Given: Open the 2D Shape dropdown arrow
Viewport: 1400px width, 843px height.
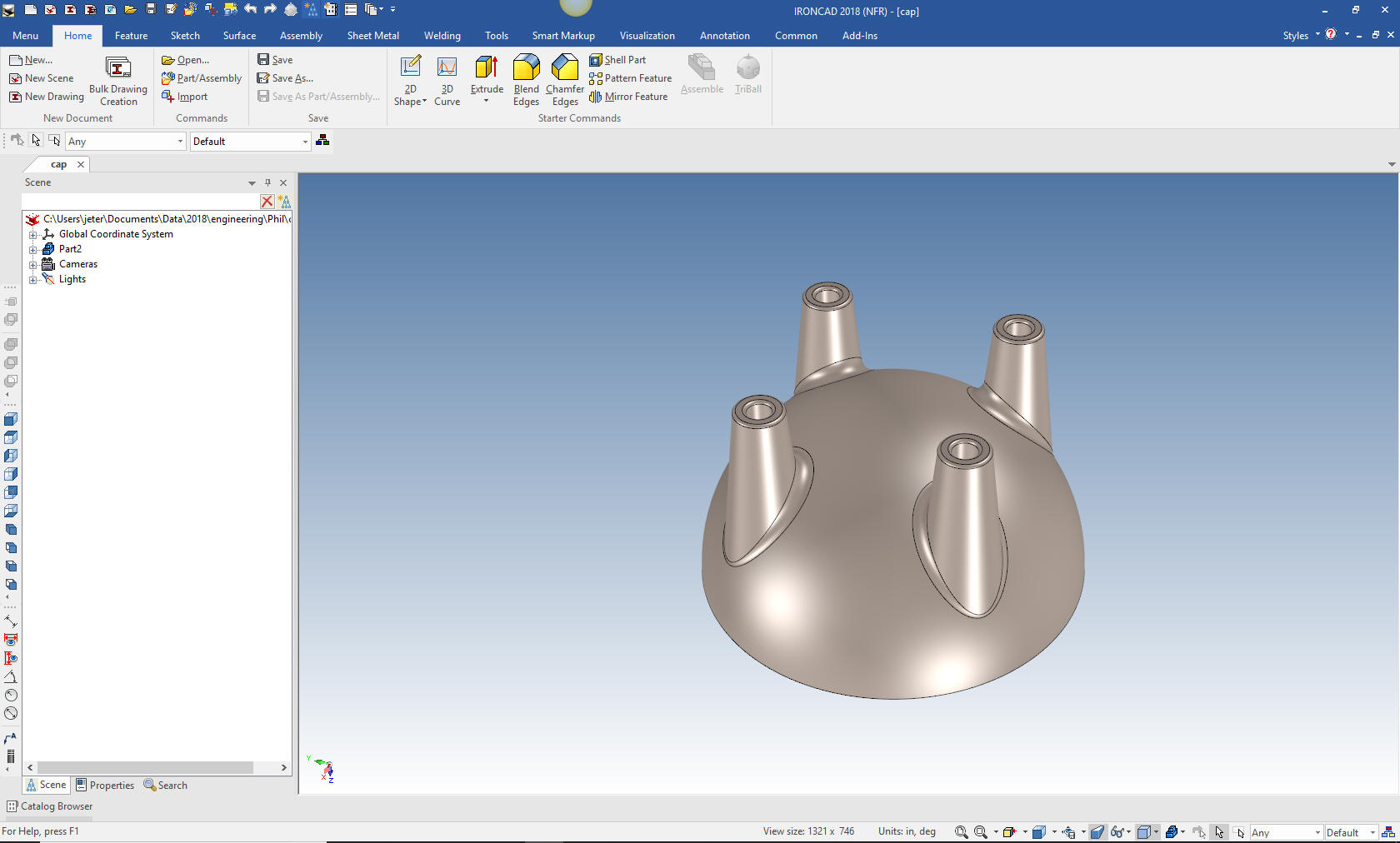Looking at the screenshot, I should point(424,102).
